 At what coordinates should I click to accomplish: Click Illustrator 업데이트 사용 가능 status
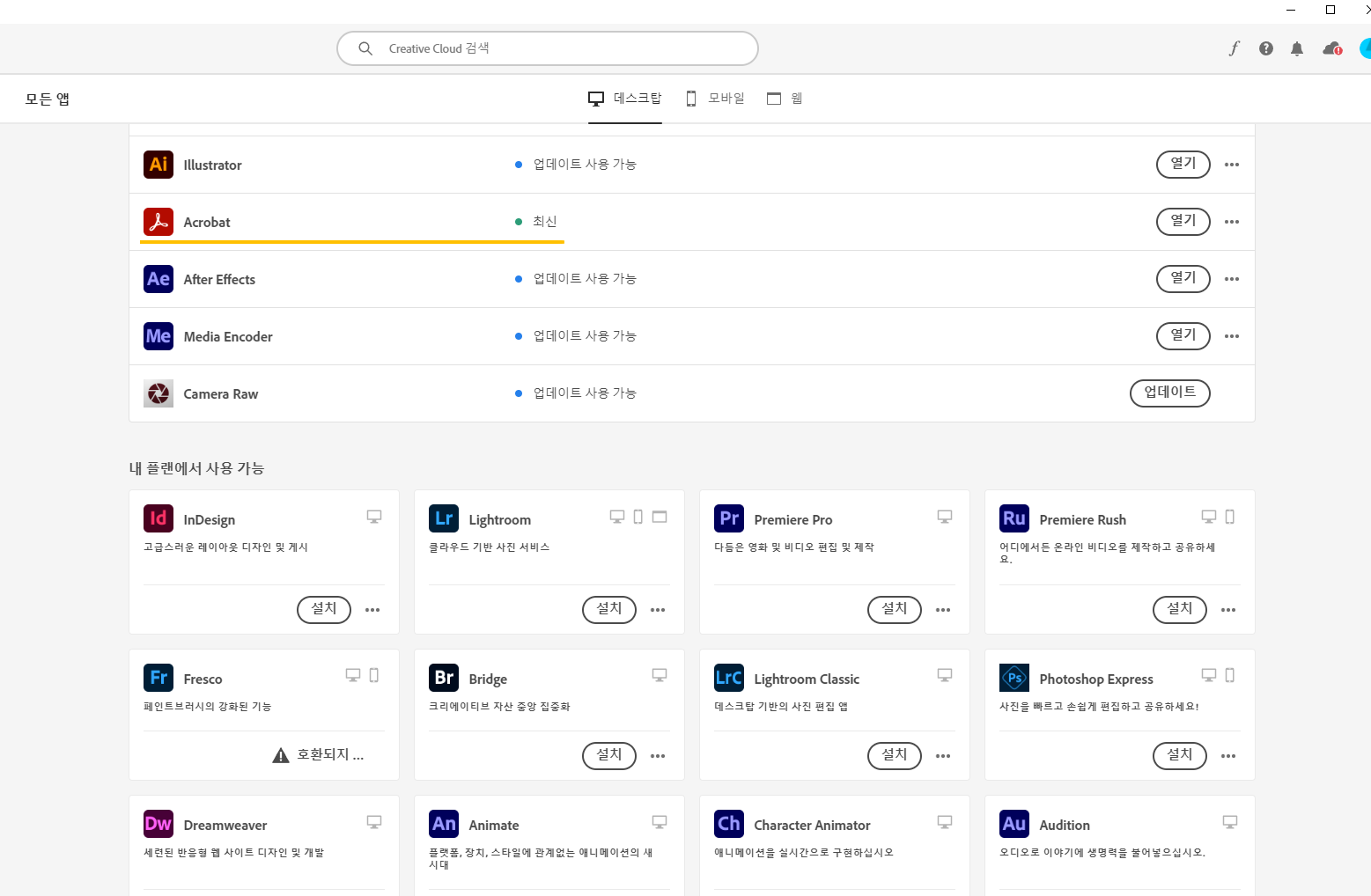[x=585, y=165]
